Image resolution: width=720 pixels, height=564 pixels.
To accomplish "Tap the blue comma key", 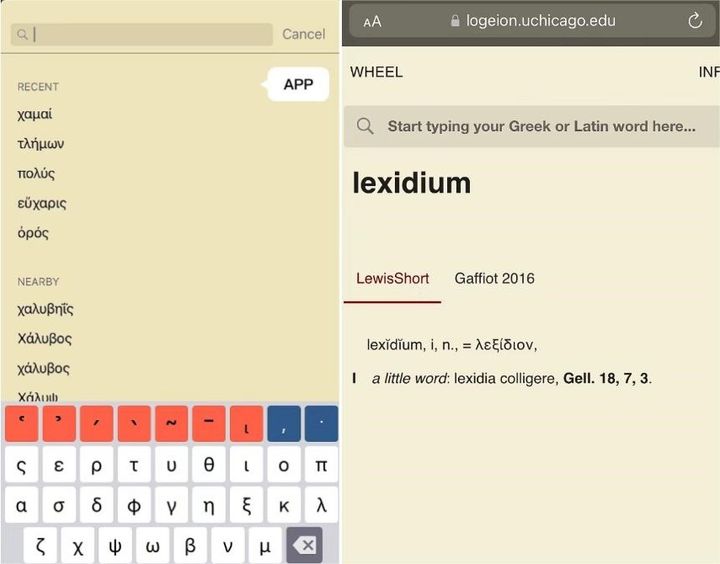I will point(284,423).
